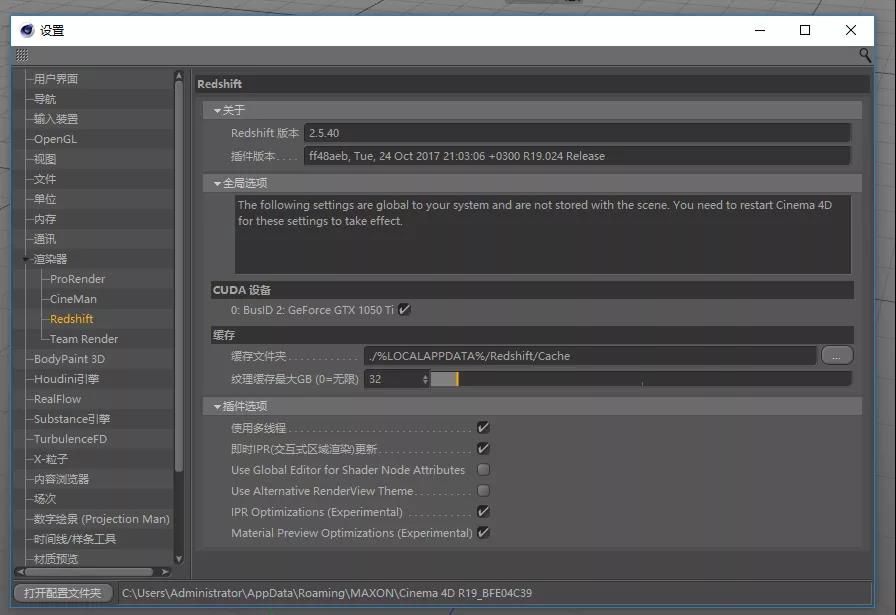Collapse the 插件选项 section

click(x=217, y=406)
